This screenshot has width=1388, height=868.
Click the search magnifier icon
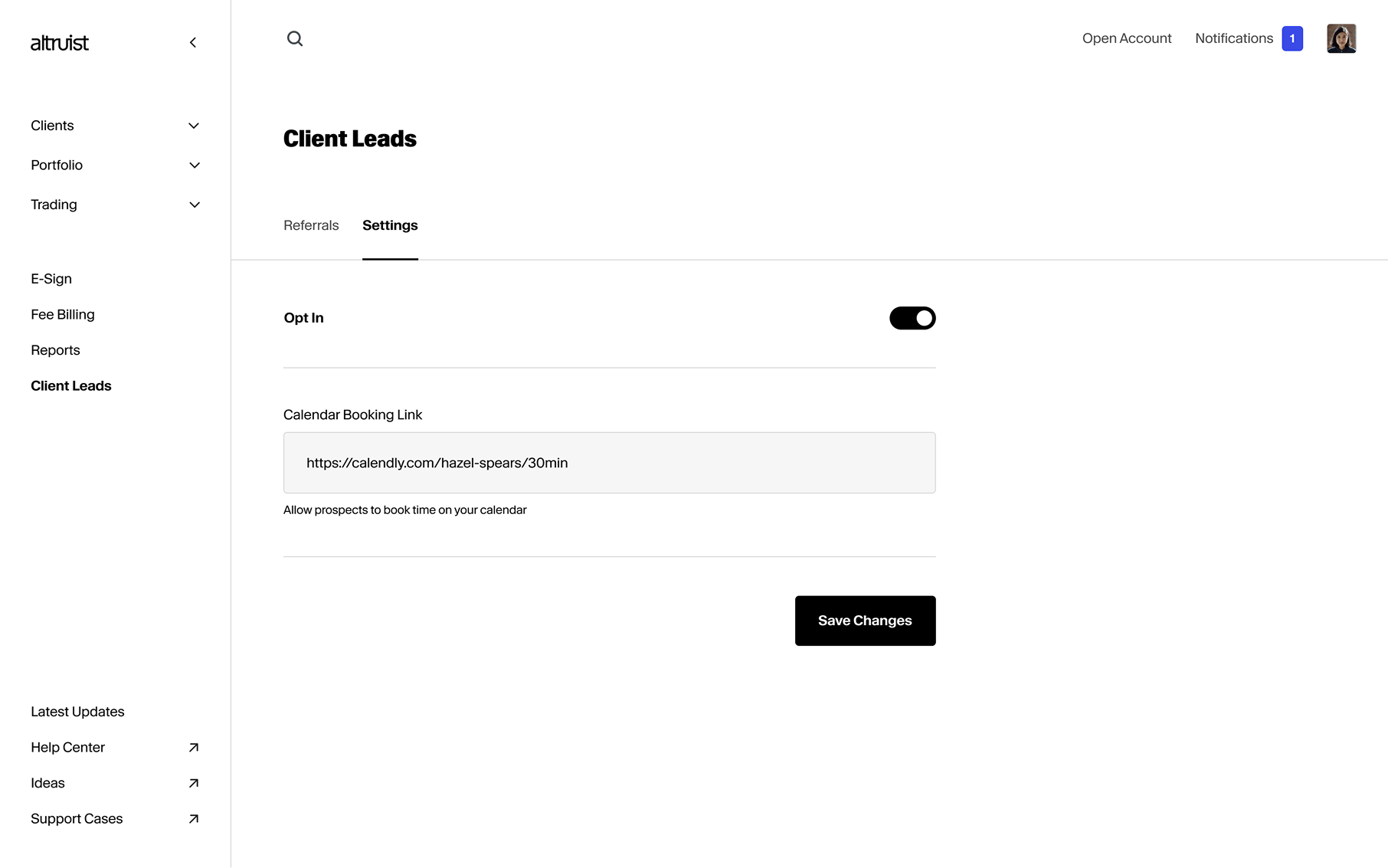[295, 39]
